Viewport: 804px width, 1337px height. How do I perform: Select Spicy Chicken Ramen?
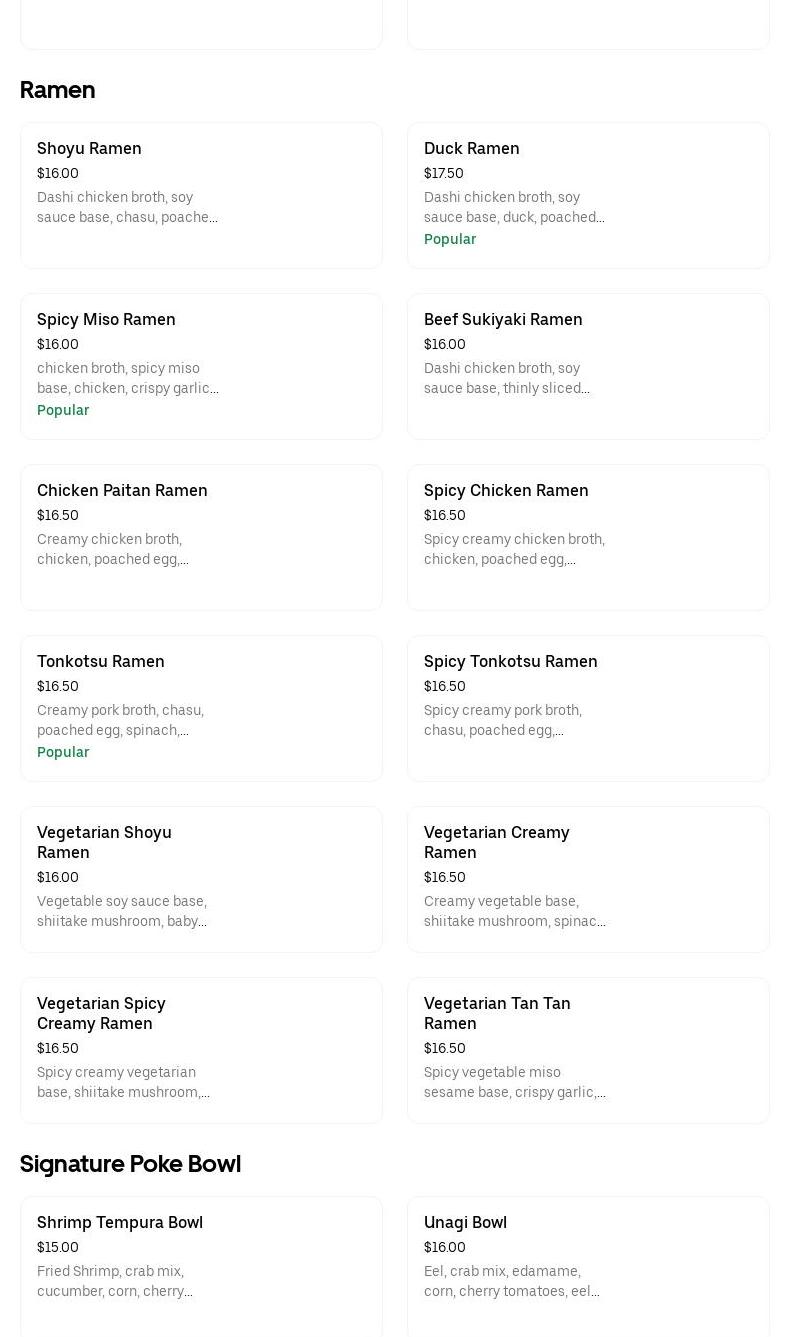588,537
